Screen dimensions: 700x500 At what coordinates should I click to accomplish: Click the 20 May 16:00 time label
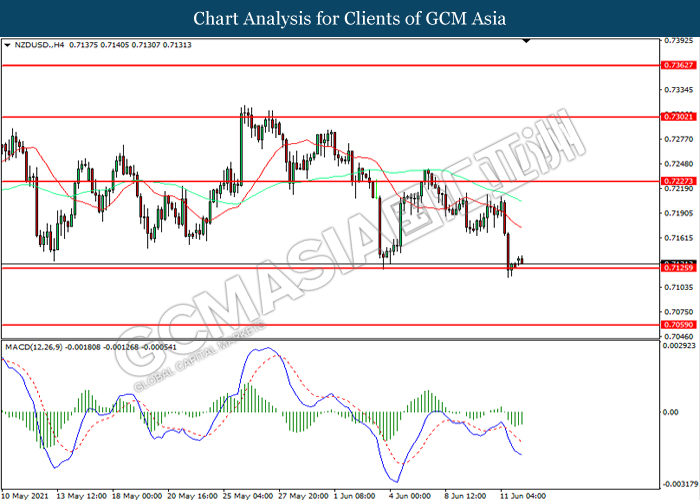[192, 496]
